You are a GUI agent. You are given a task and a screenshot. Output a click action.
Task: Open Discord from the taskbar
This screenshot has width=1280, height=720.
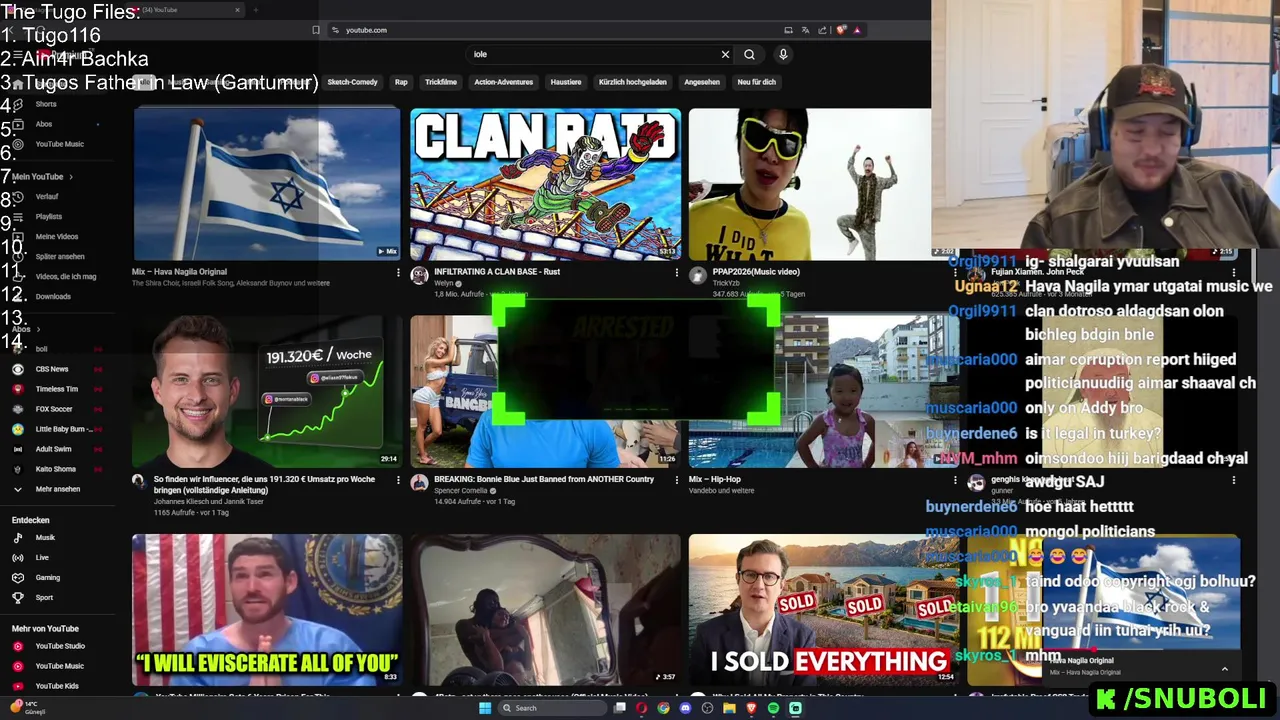[x=685, y=708]
